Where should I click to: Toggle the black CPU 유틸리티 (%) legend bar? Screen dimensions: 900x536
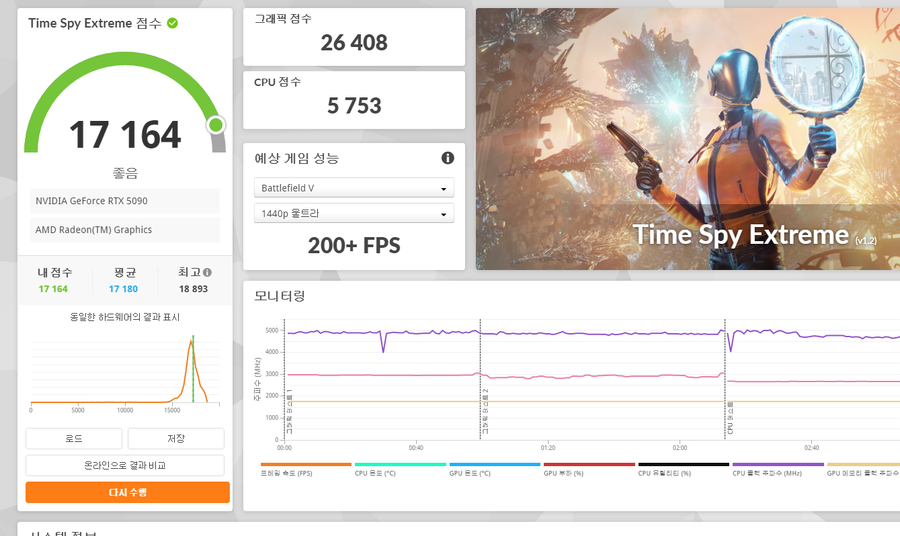[684, 464]
